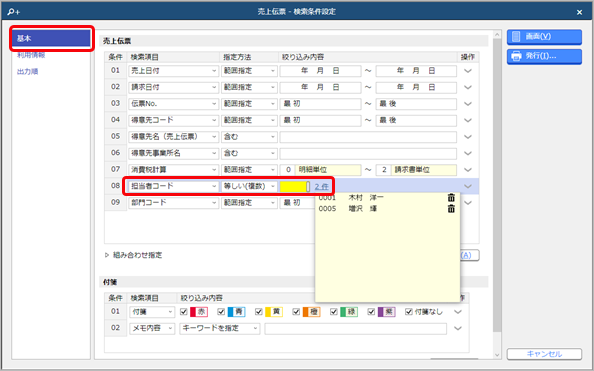
Task: Toggle the 赤 sticky note checkbox
Action: (x=184, y=312)
